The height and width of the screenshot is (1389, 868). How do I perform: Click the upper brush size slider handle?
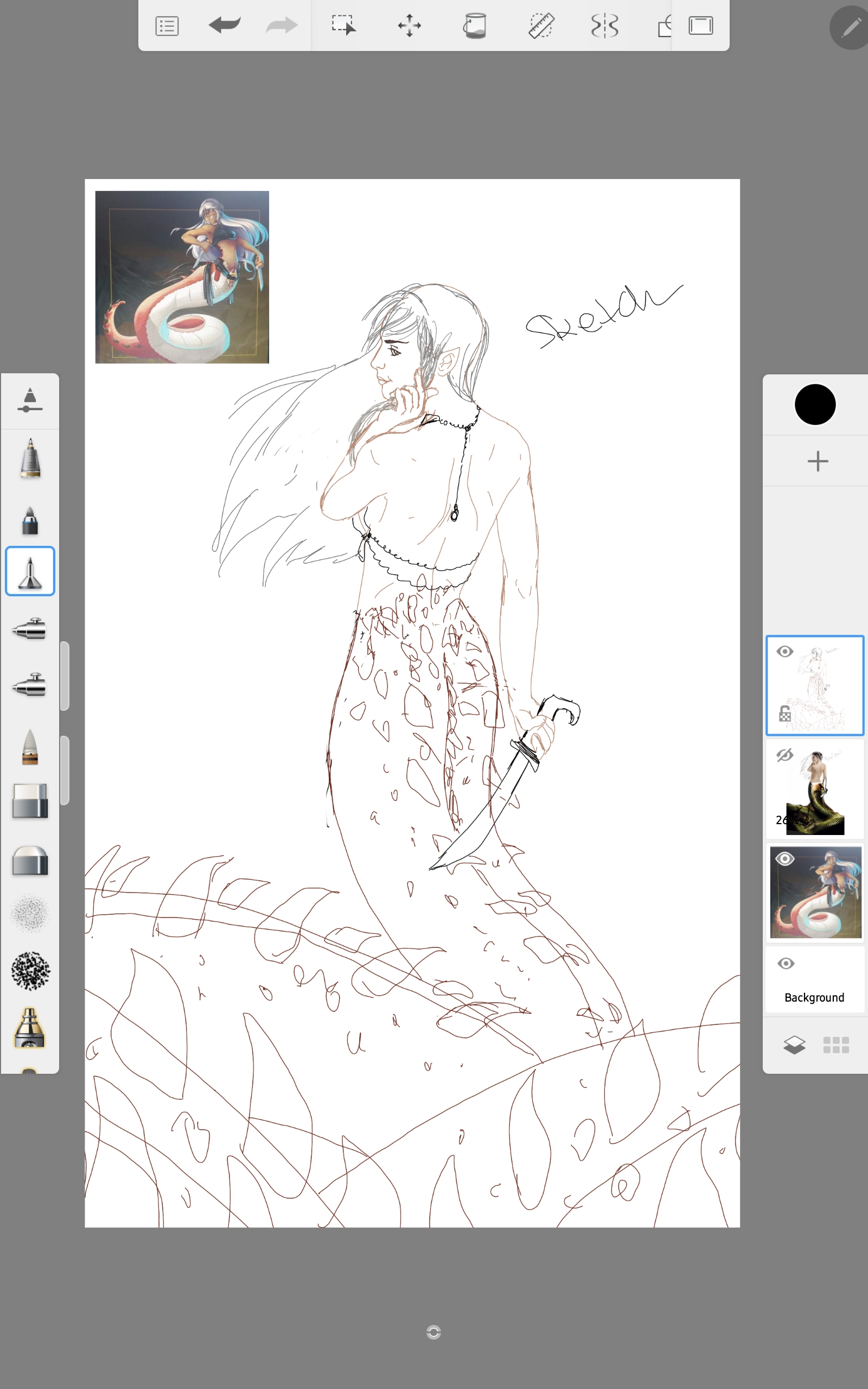coord(65,676)
